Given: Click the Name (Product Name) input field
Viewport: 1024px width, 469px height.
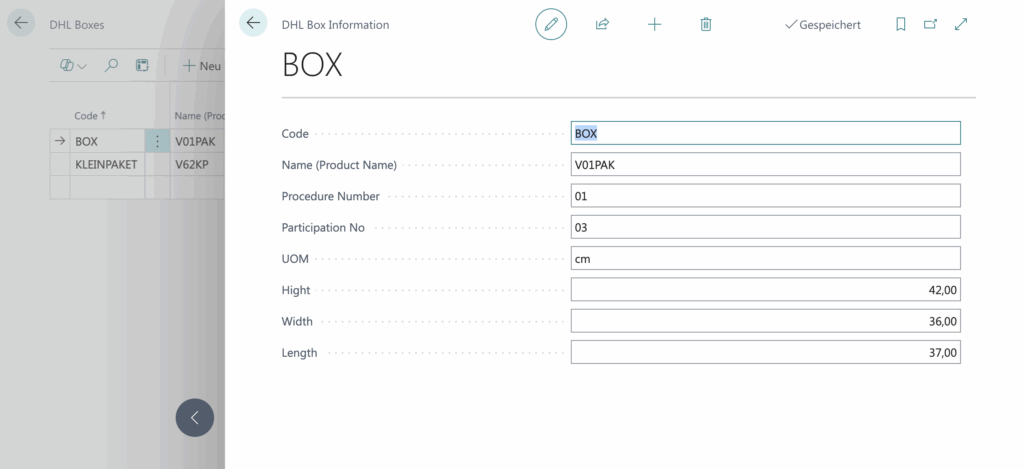Looking at the screenshot, I should tap(765, 165).
